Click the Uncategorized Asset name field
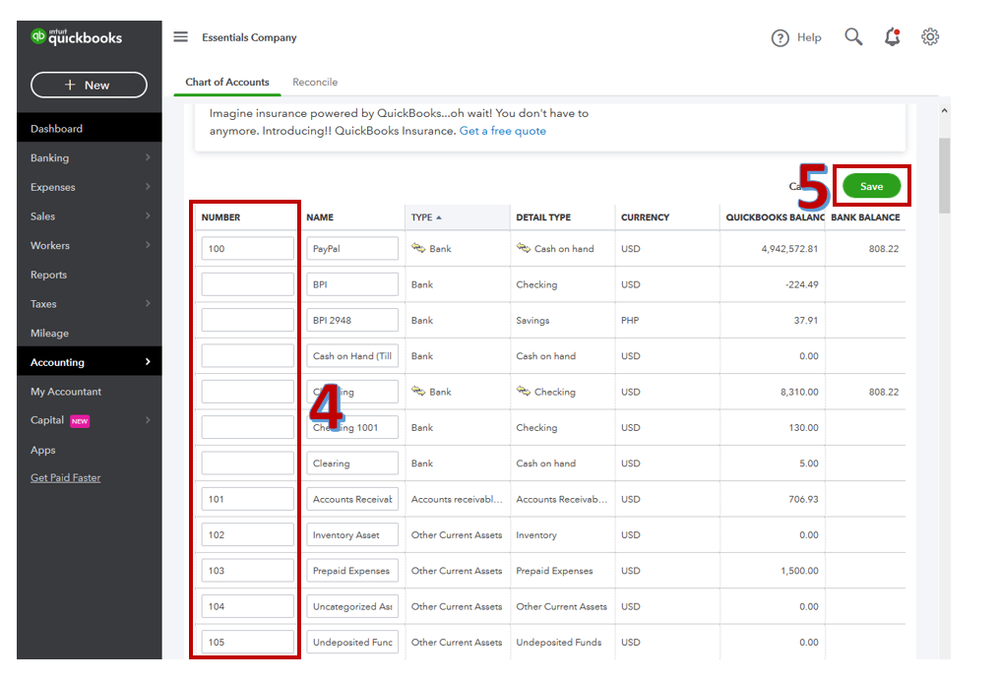The width and height of the screenshot is (999, 678). [352, 606]
